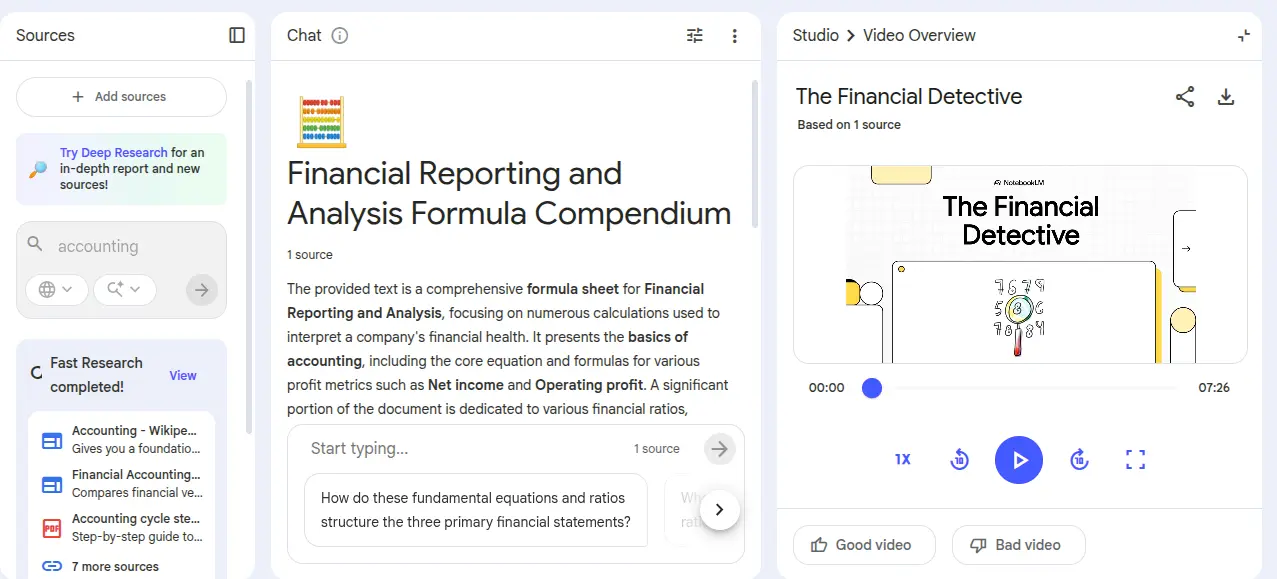Open the research mode dropdown

(124, 290)
